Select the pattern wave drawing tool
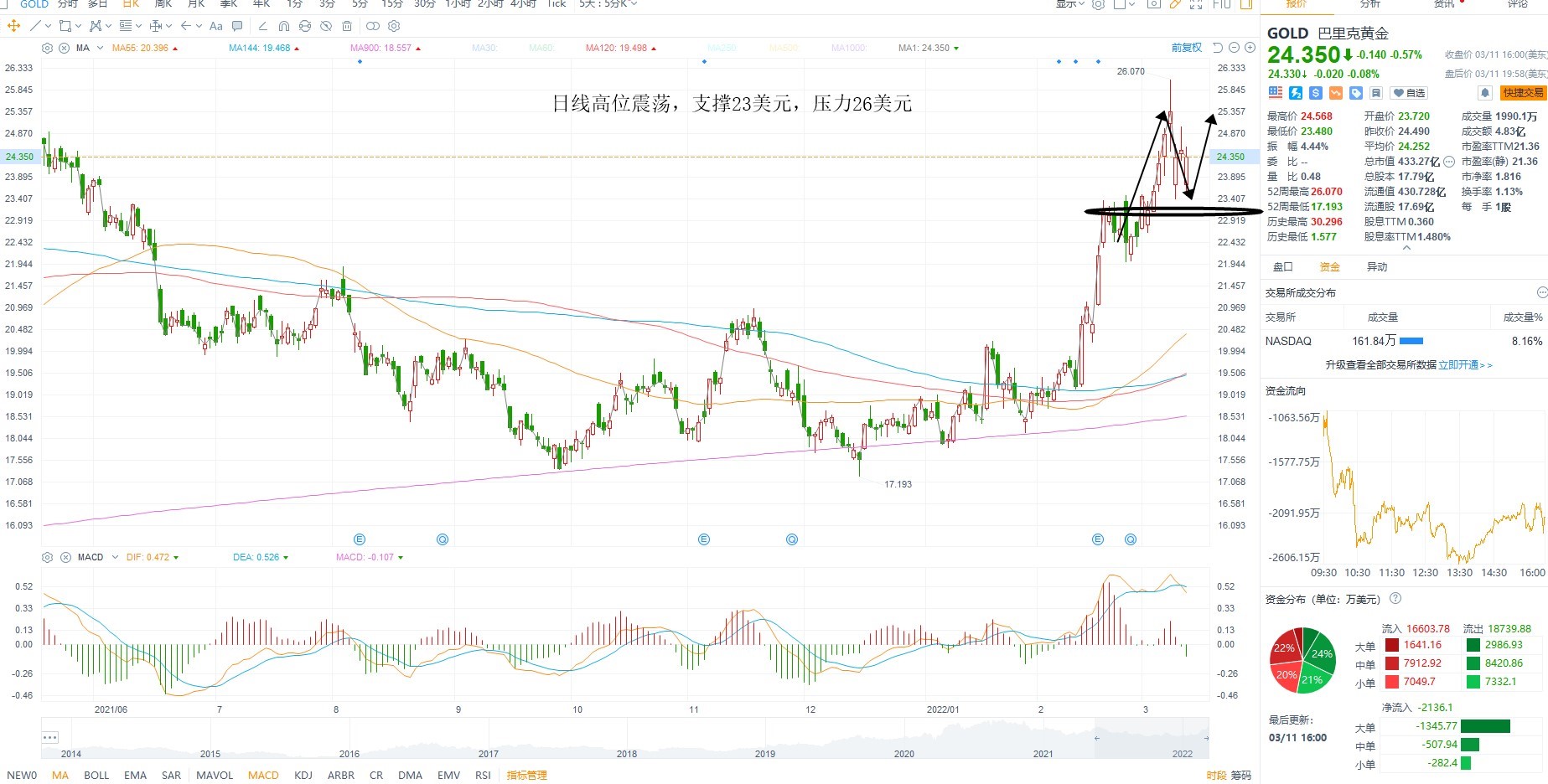Screen dimensions: 1548x784 (96, 26)
